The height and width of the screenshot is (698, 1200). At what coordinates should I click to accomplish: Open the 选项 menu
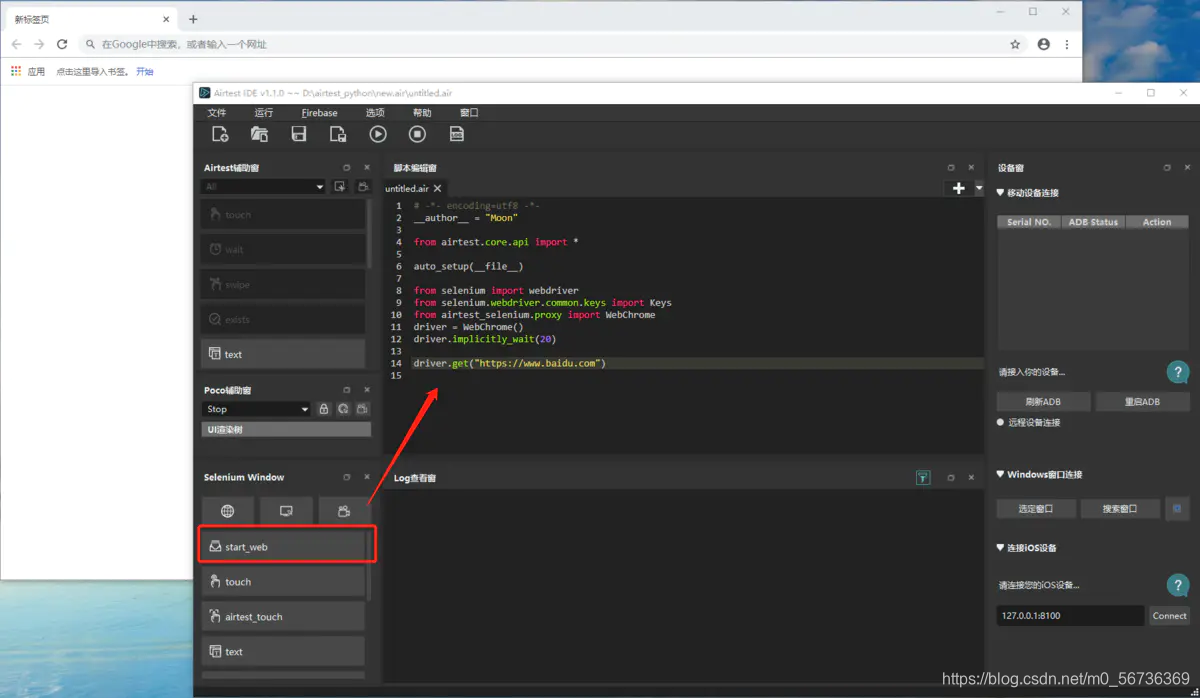point(375,113)
